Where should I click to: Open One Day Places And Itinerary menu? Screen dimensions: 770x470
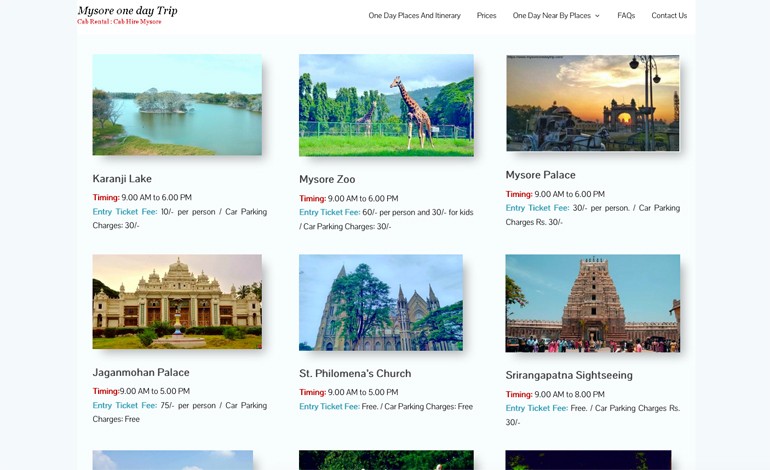coord(414,16)
